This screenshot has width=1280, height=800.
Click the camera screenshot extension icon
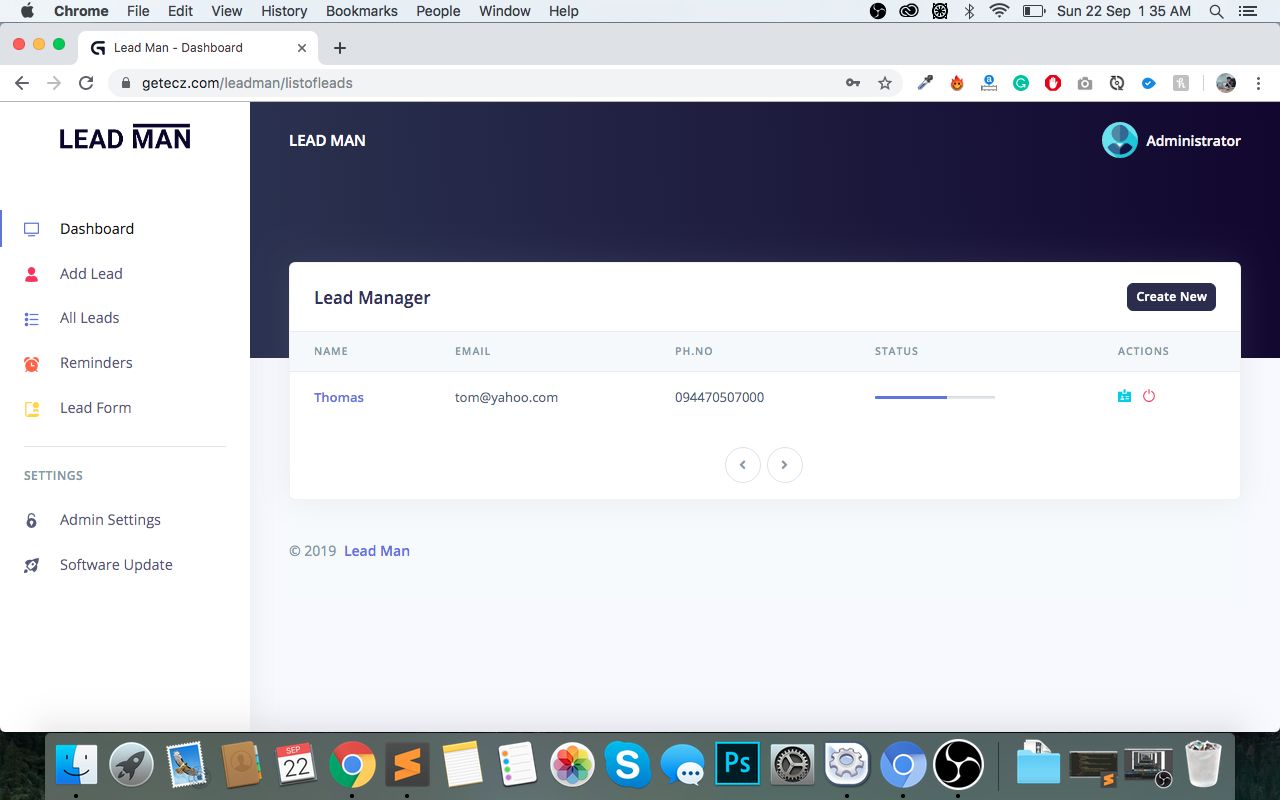coord(1085,83)
